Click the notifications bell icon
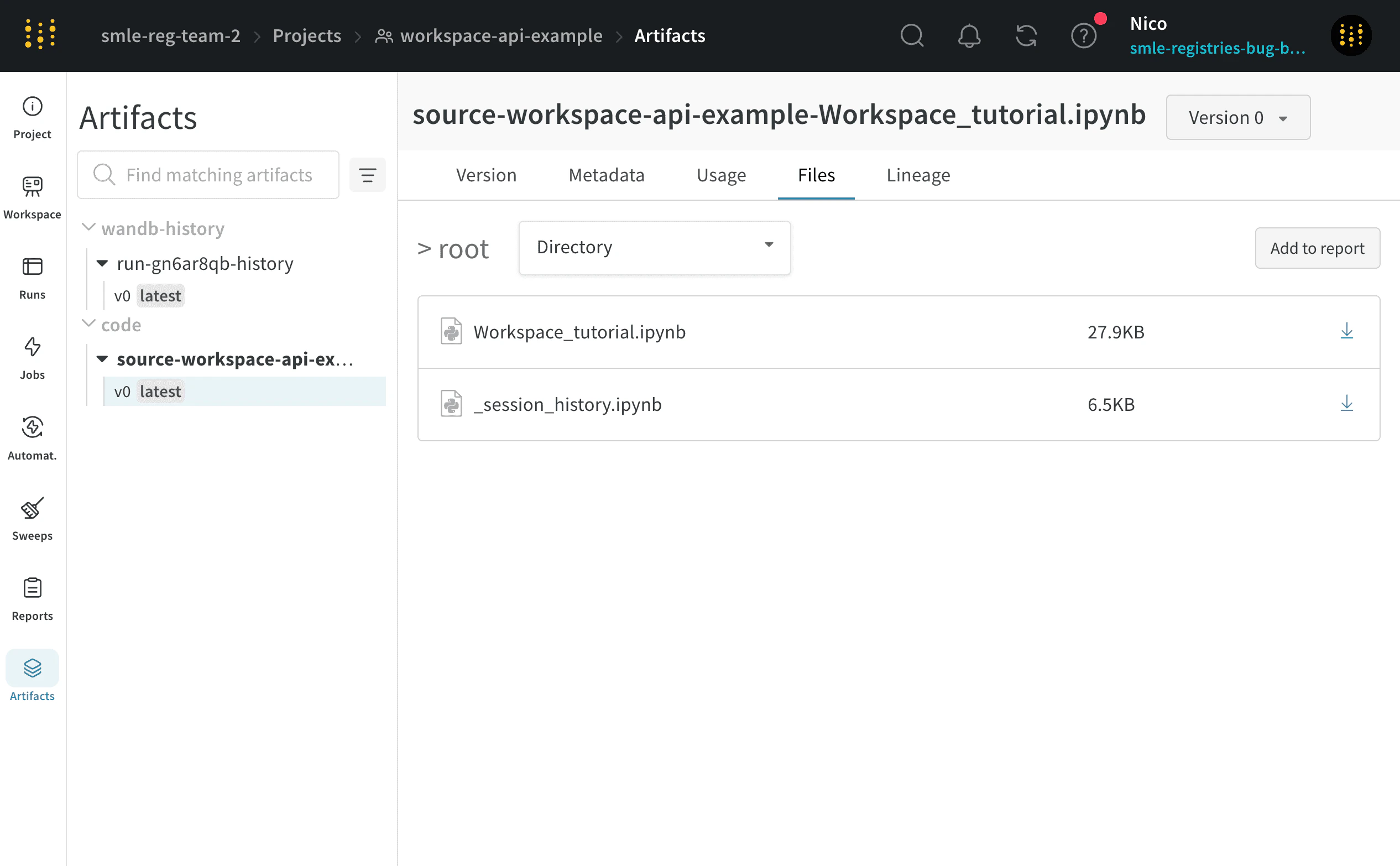The image size is (1400, 866). tap(969, 36)
